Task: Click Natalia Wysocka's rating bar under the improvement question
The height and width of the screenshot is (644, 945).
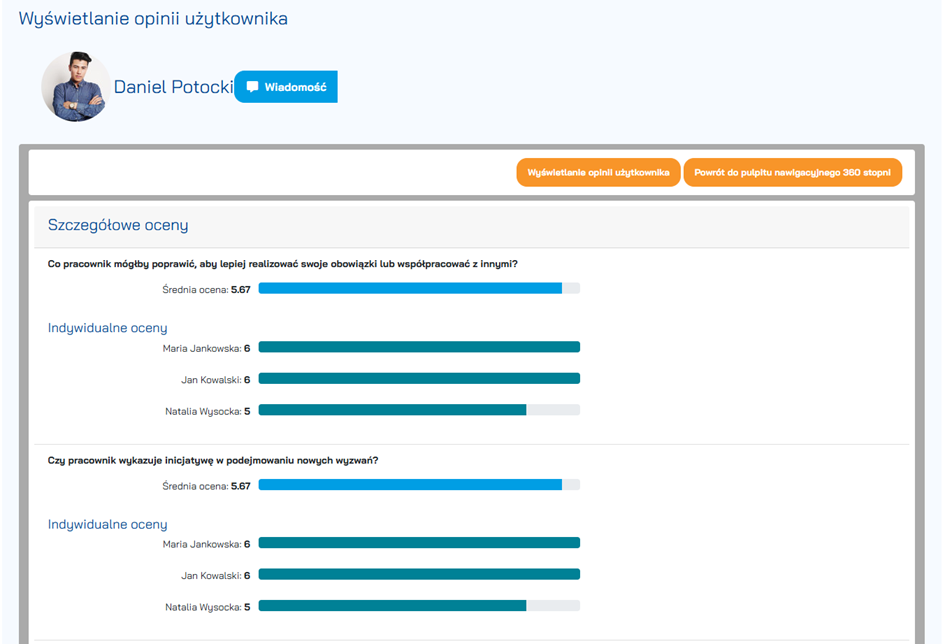Action: tap(418, 410)
